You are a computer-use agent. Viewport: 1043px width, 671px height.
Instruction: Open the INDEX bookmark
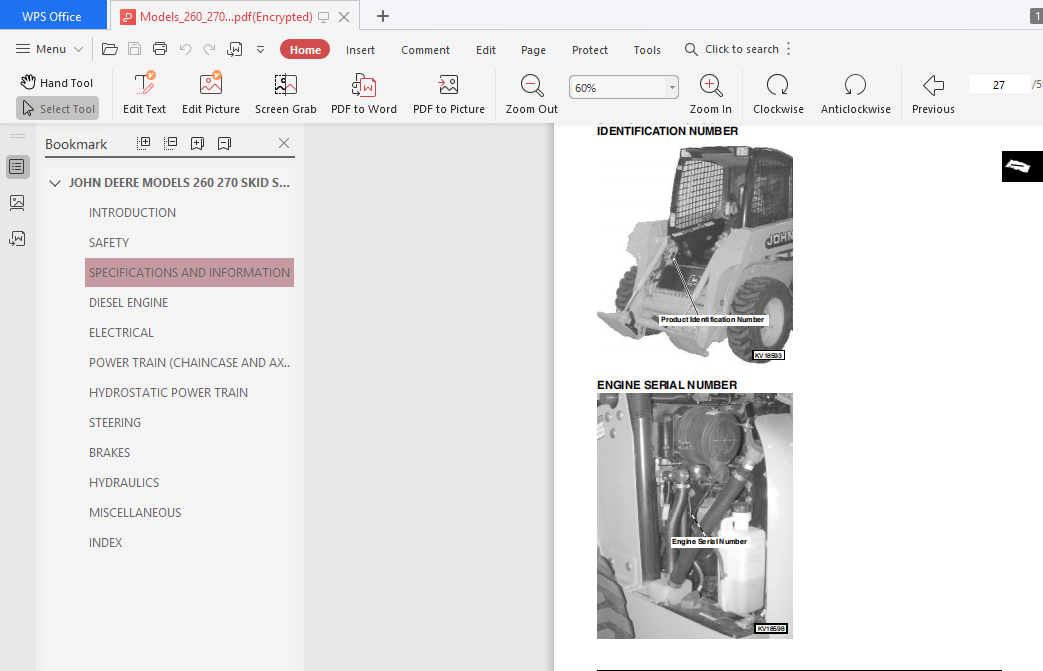click(x=106, y=543)
